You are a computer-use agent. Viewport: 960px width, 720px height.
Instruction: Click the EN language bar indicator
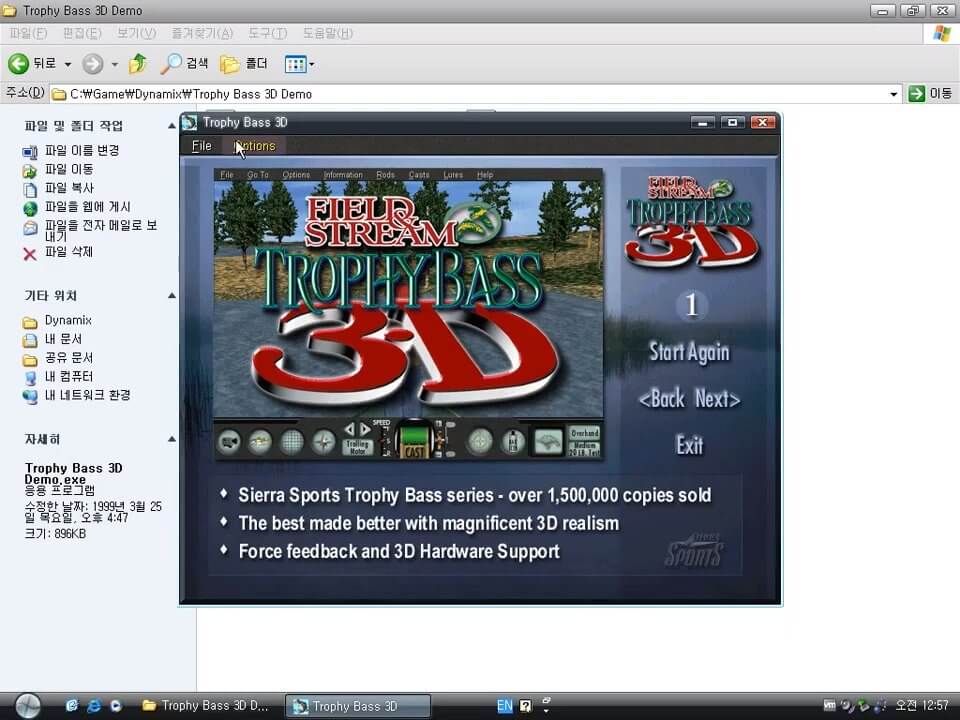pos(504,706)
